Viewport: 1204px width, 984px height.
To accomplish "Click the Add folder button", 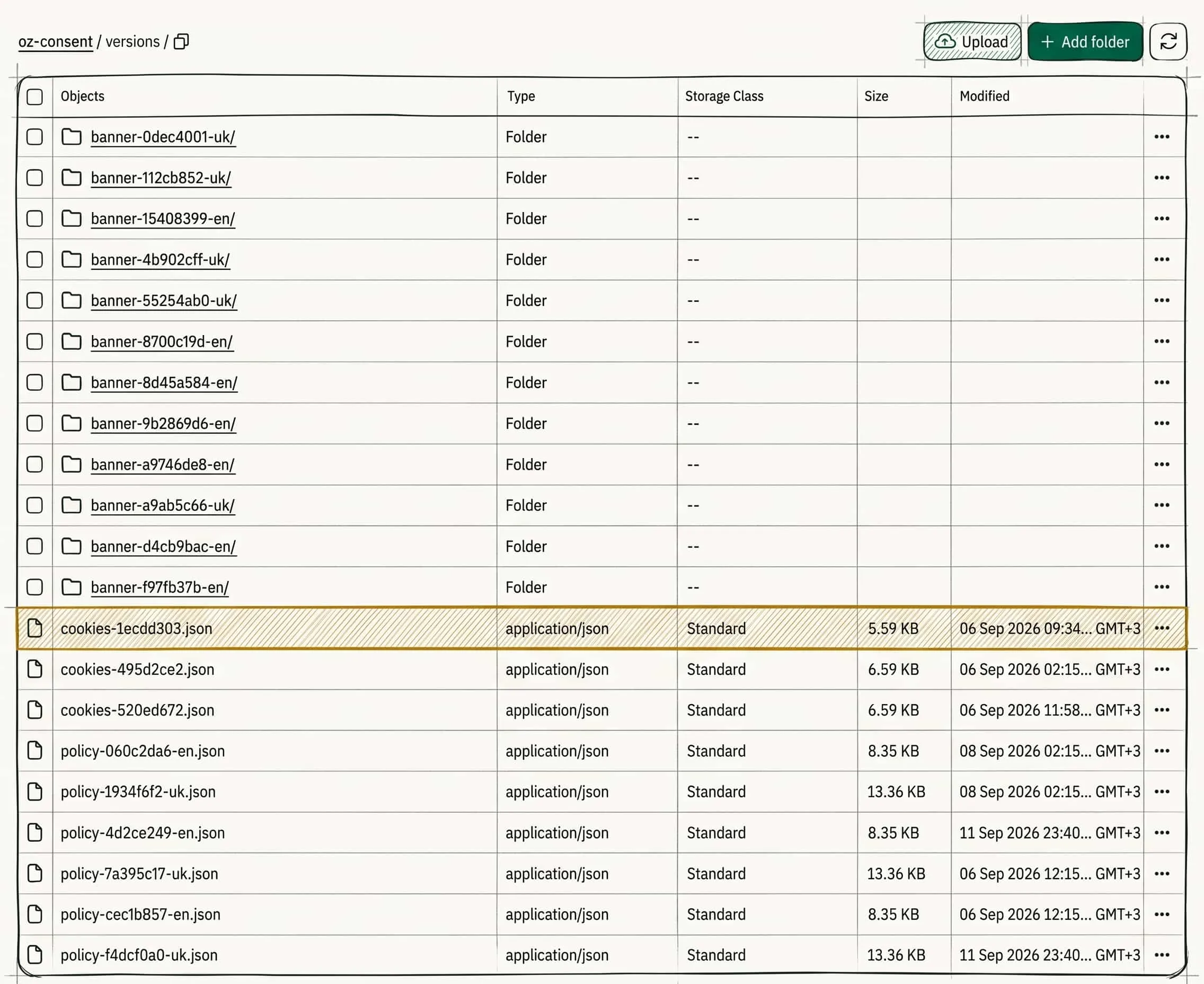I will (1085, 41).
